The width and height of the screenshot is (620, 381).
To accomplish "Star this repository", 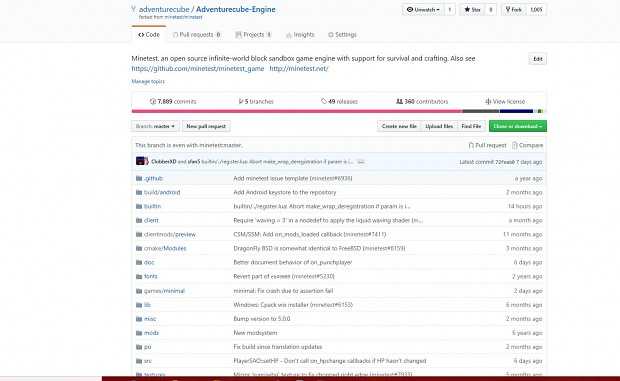I will pos(472,9).
